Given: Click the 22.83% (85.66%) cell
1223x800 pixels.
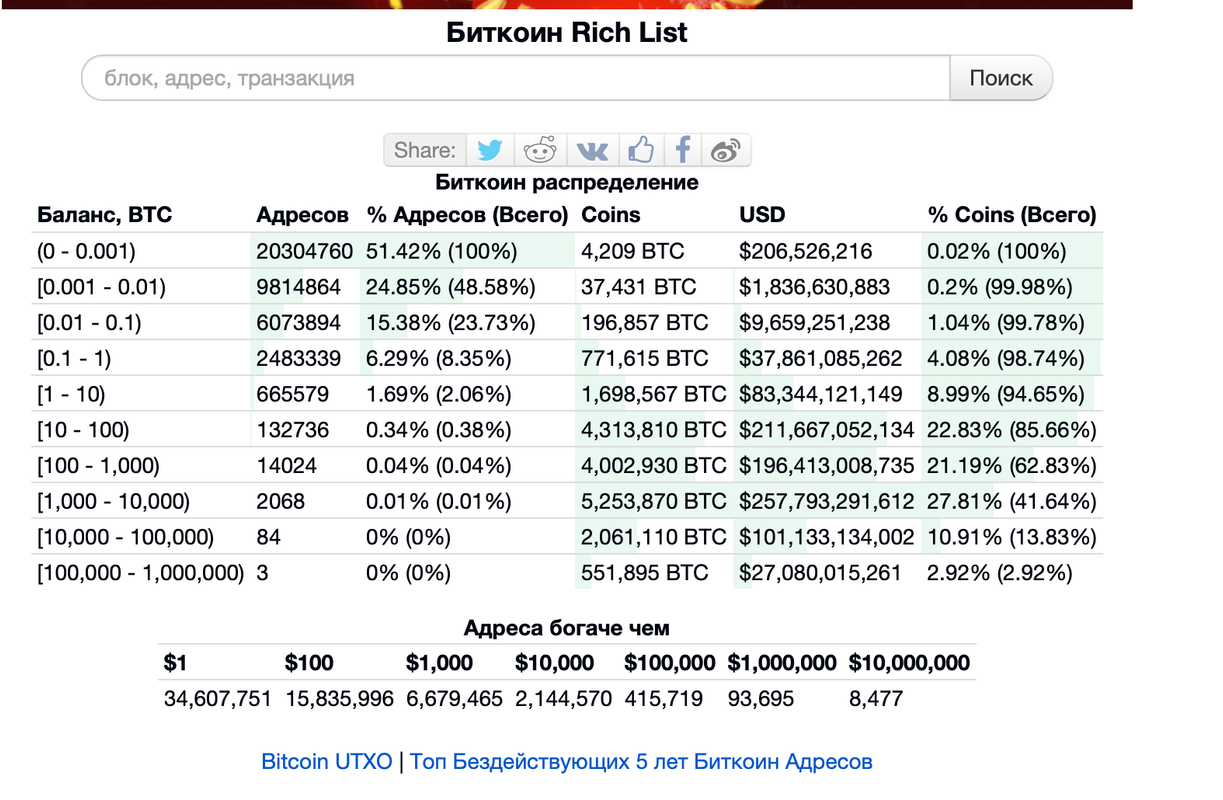Looking at the screenshot, I should pos(1012,430).
